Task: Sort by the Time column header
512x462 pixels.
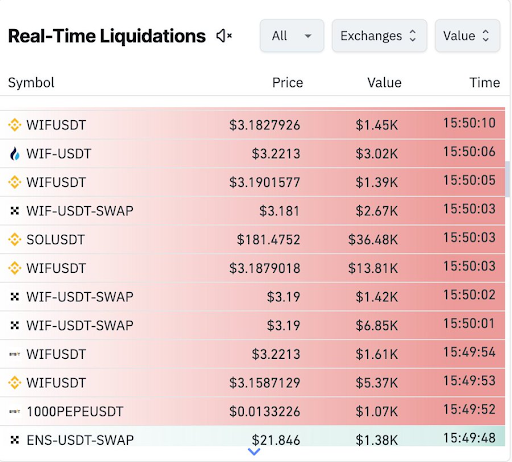Action: click(485, 83)
